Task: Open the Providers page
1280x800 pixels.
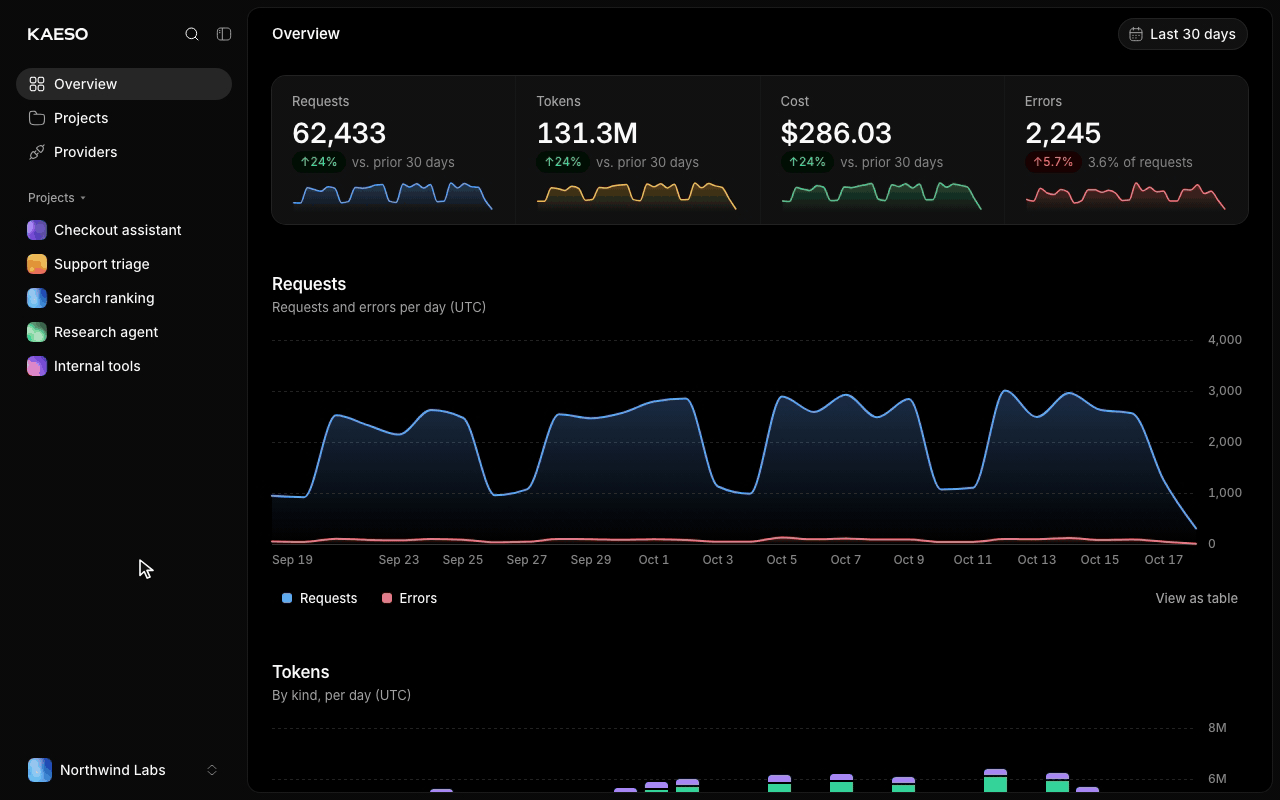Action: tap(124, 152)
